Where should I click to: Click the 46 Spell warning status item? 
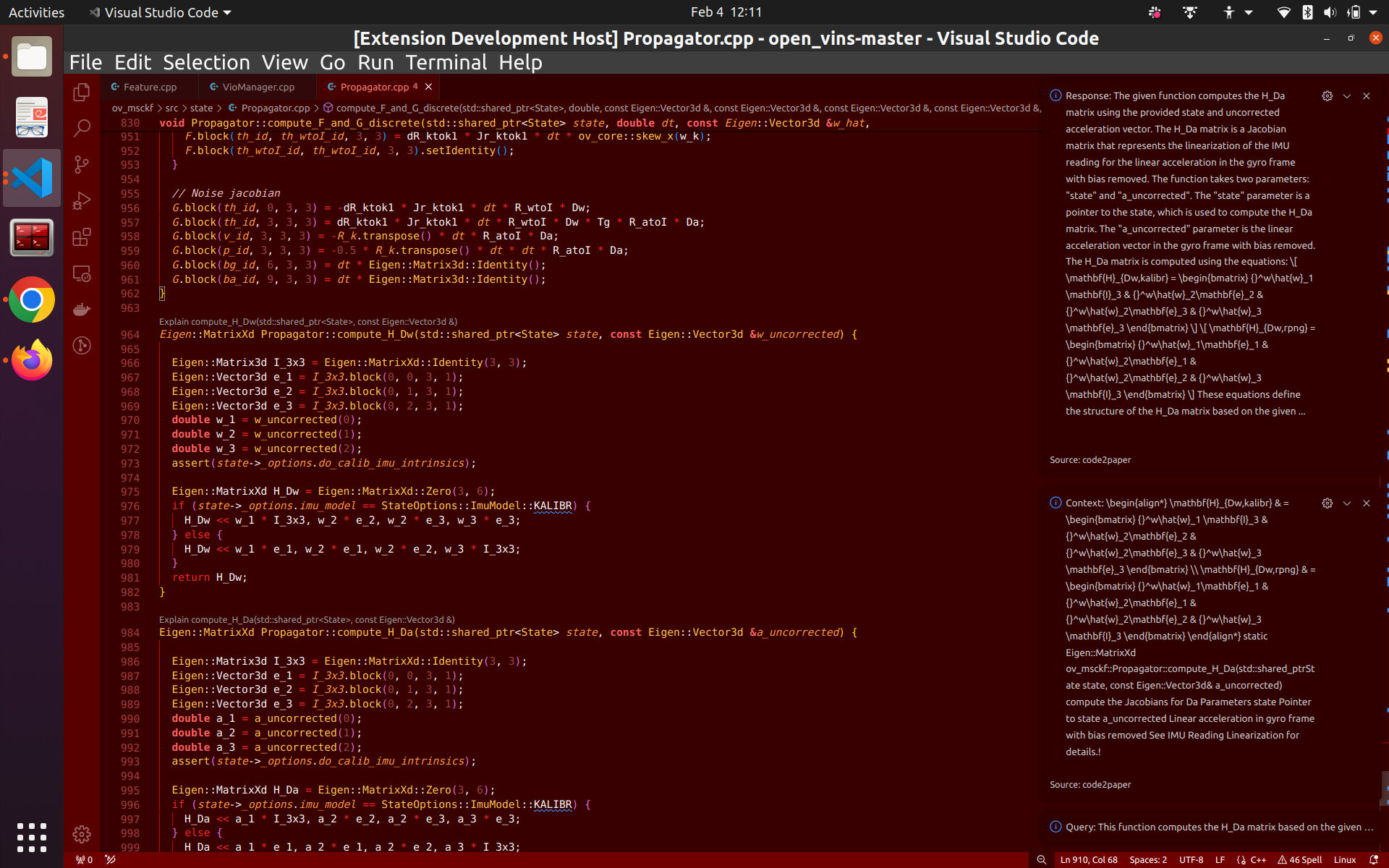pos(1300,859)
